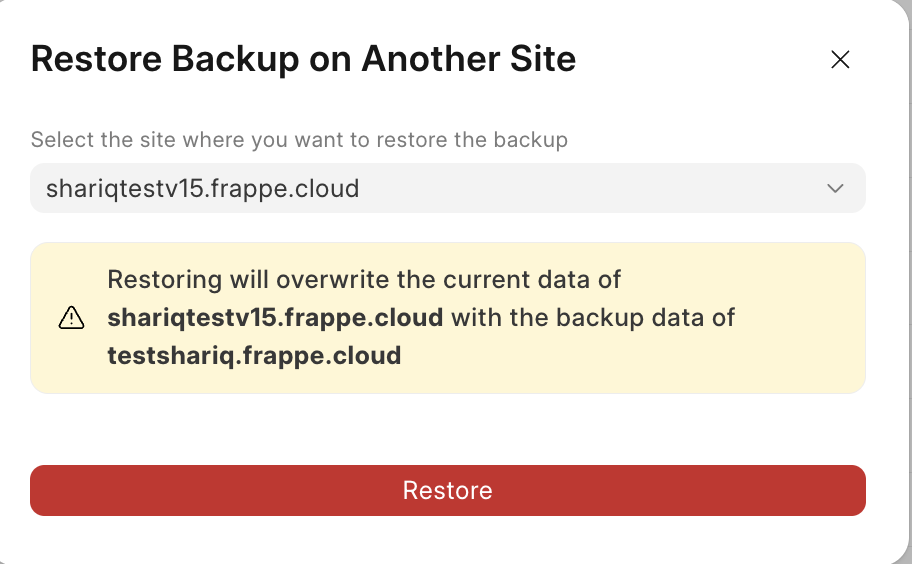Screen dimensions: 912x564
Task: Click the dialog title Restore Backup on Another Site
Action: pyautogui.click(x=303, y=59)
